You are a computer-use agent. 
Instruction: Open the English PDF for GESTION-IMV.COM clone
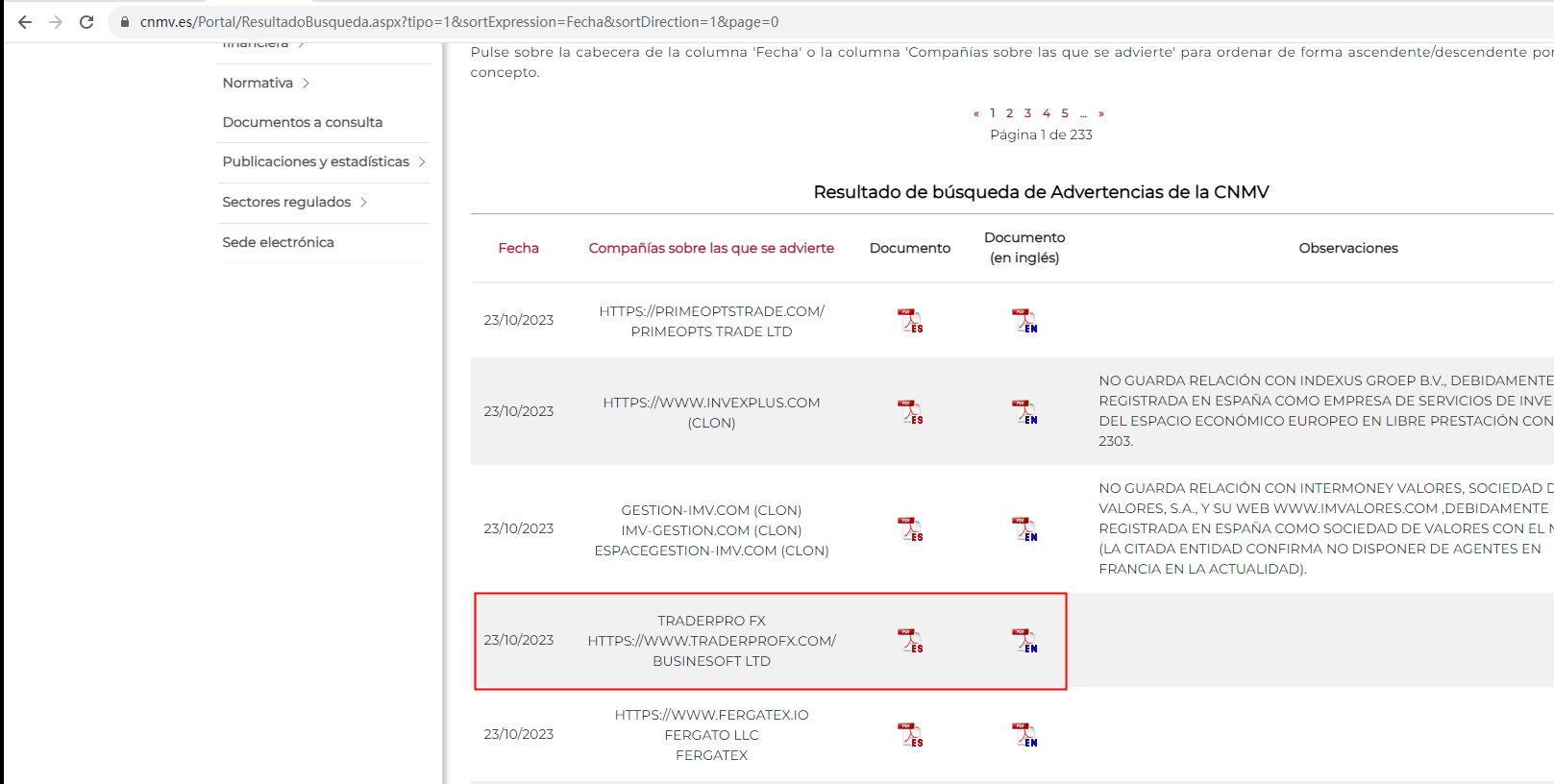coord(1024,529)
